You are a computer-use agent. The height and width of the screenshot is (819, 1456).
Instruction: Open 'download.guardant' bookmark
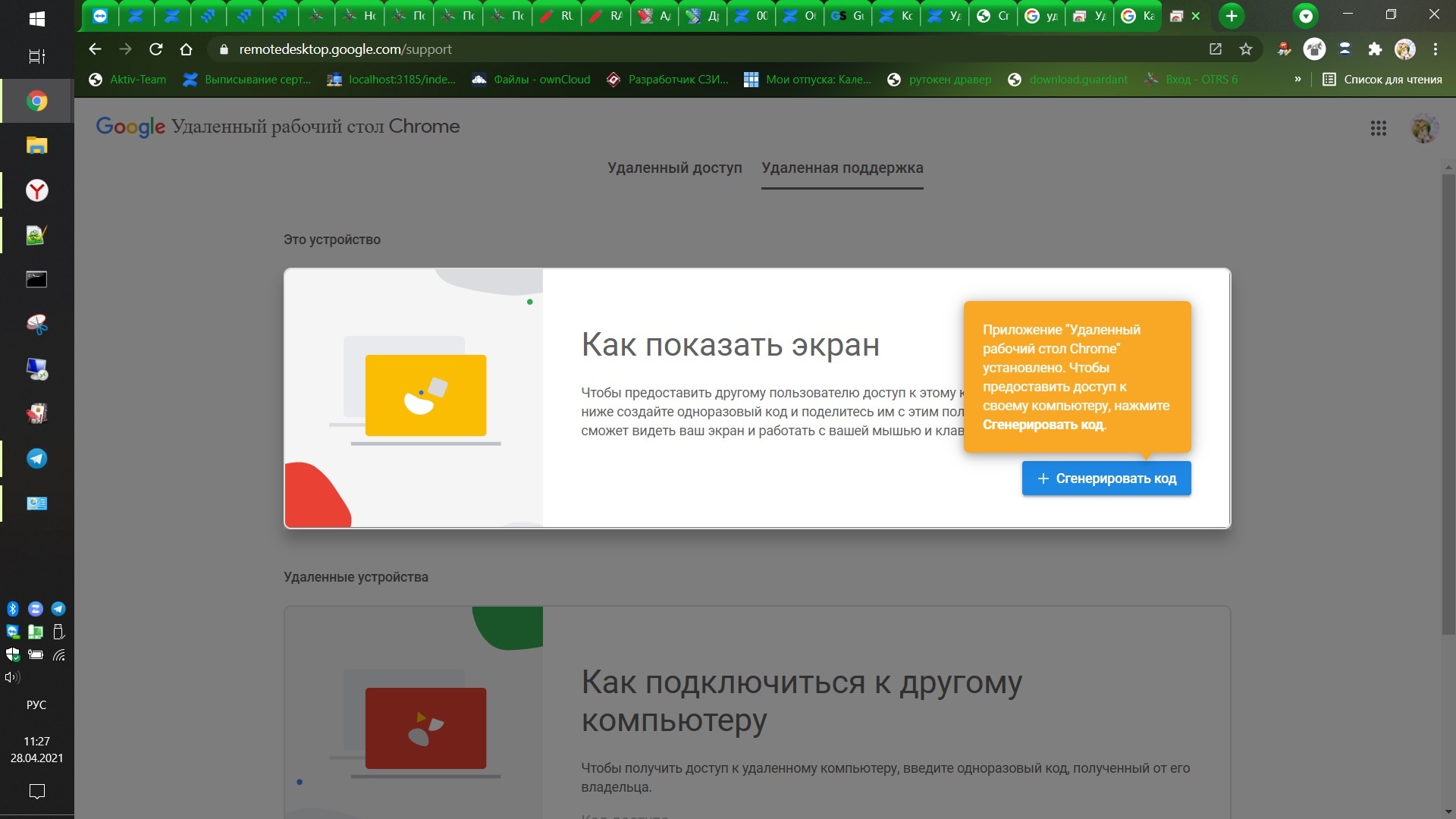(1068, 80)
